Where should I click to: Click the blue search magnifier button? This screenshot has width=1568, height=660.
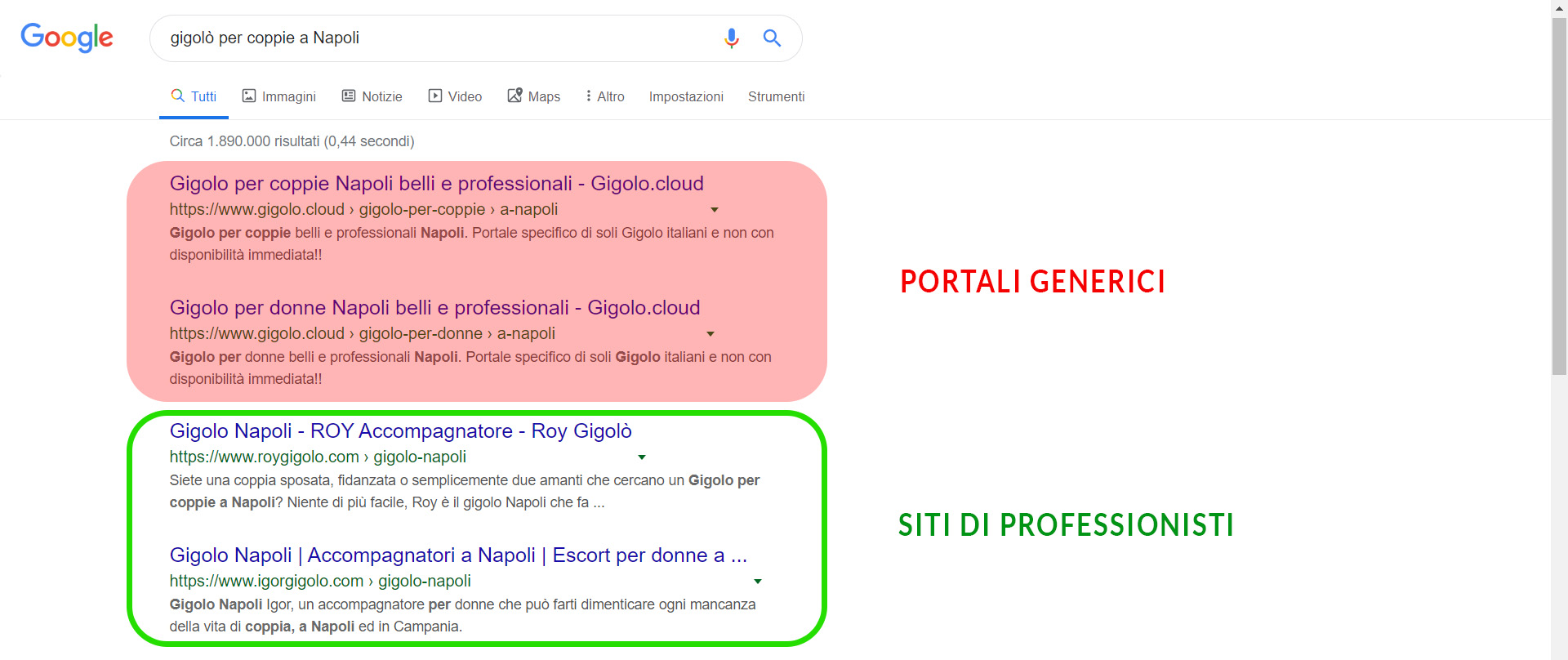pos(772,38)
